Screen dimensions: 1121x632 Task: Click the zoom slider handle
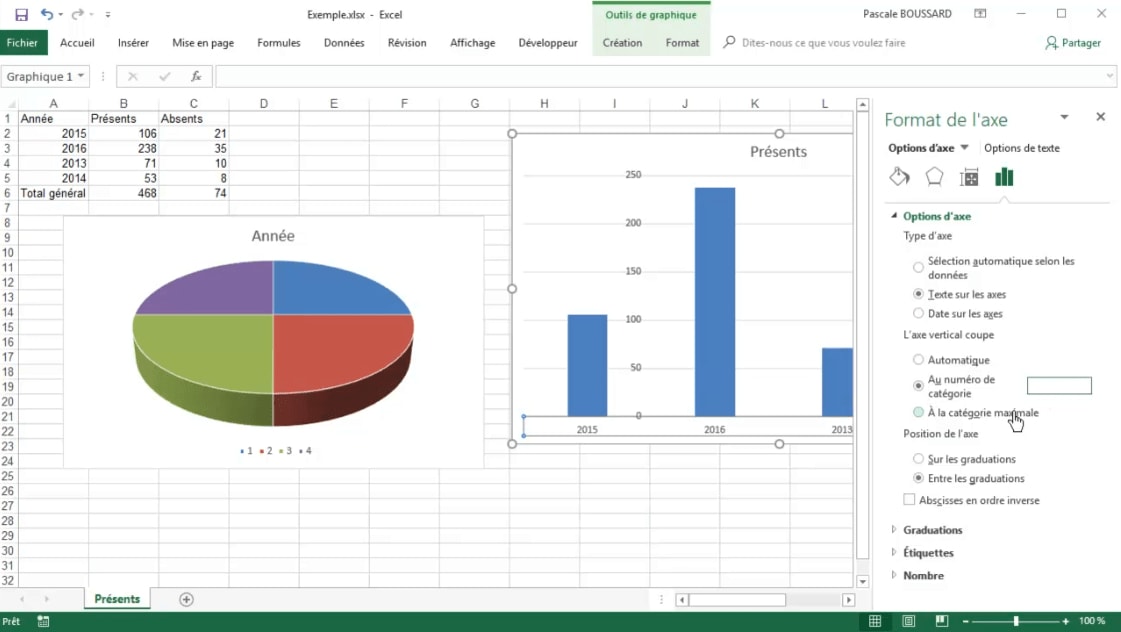(1015, 621)
